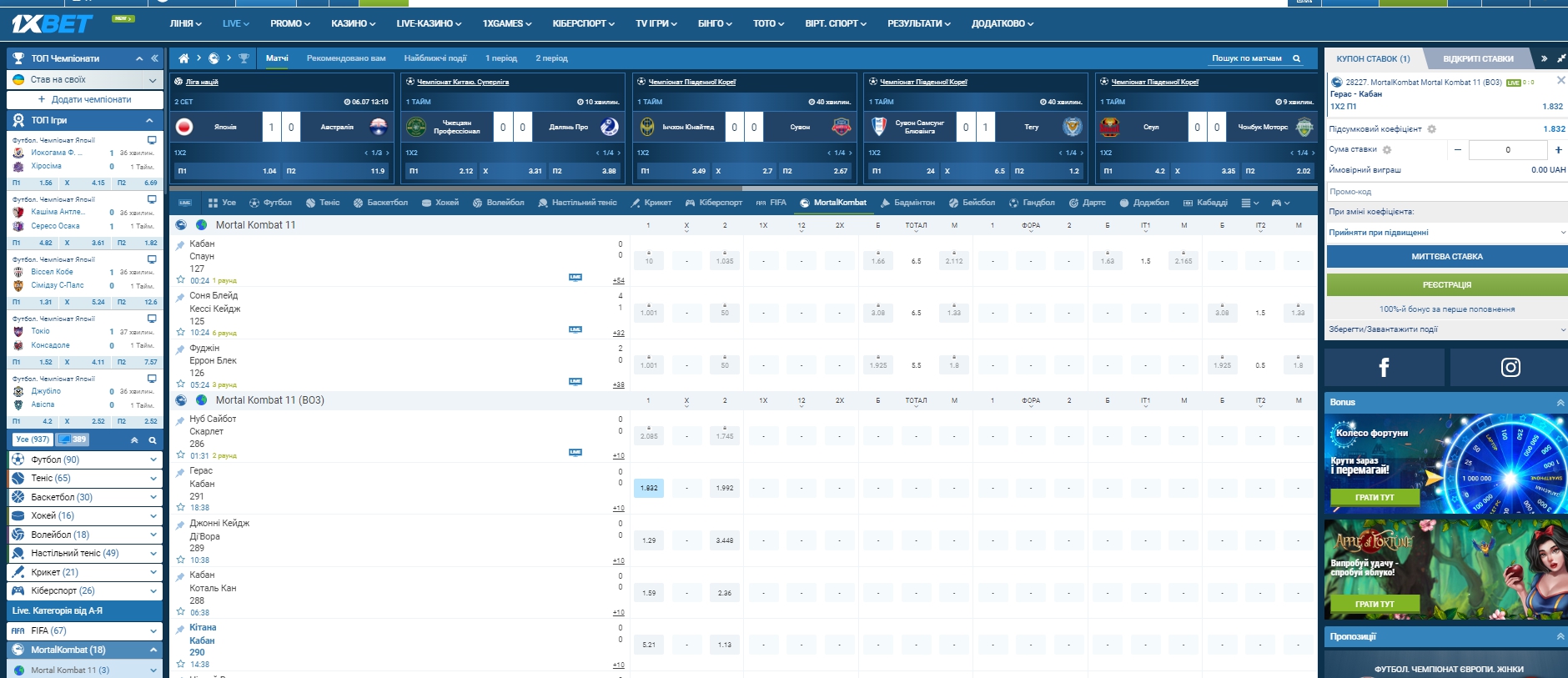
Task: Open the КАЗИНО top menu
Action: pyautogui.click(x=353, y=23)
